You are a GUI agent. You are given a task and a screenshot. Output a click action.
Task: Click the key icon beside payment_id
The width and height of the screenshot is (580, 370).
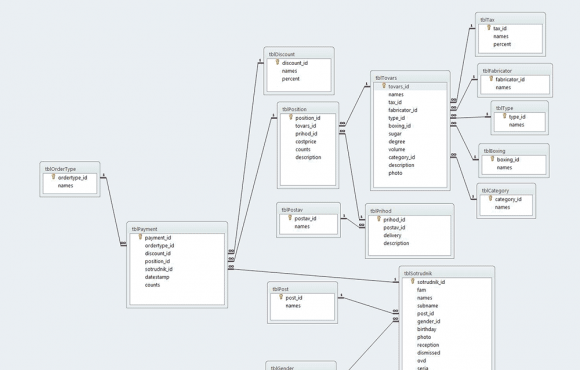pyautogui.click(x=140, y=237)
